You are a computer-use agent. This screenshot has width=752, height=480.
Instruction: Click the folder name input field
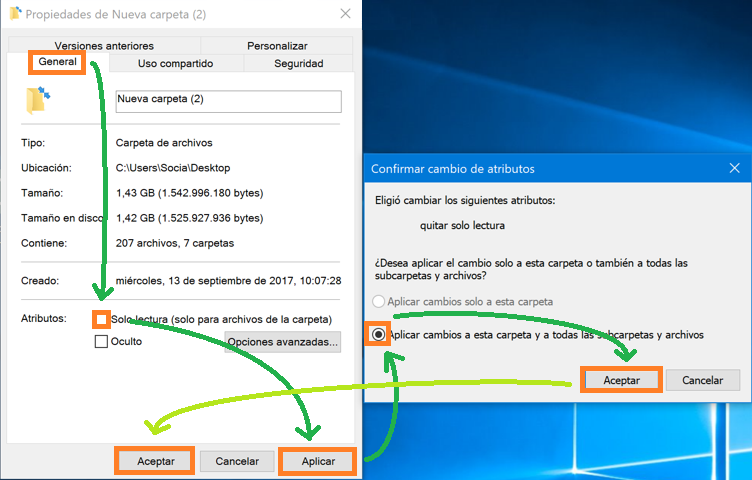229,102
